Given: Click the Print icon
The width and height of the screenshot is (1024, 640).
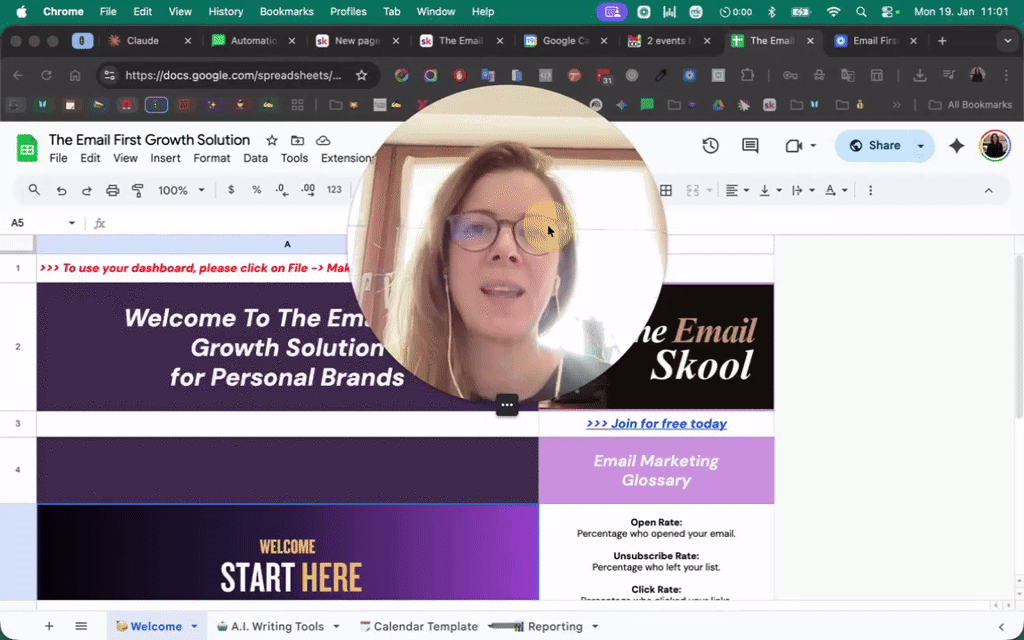Looking at the screenshot, I should point(112,190).
